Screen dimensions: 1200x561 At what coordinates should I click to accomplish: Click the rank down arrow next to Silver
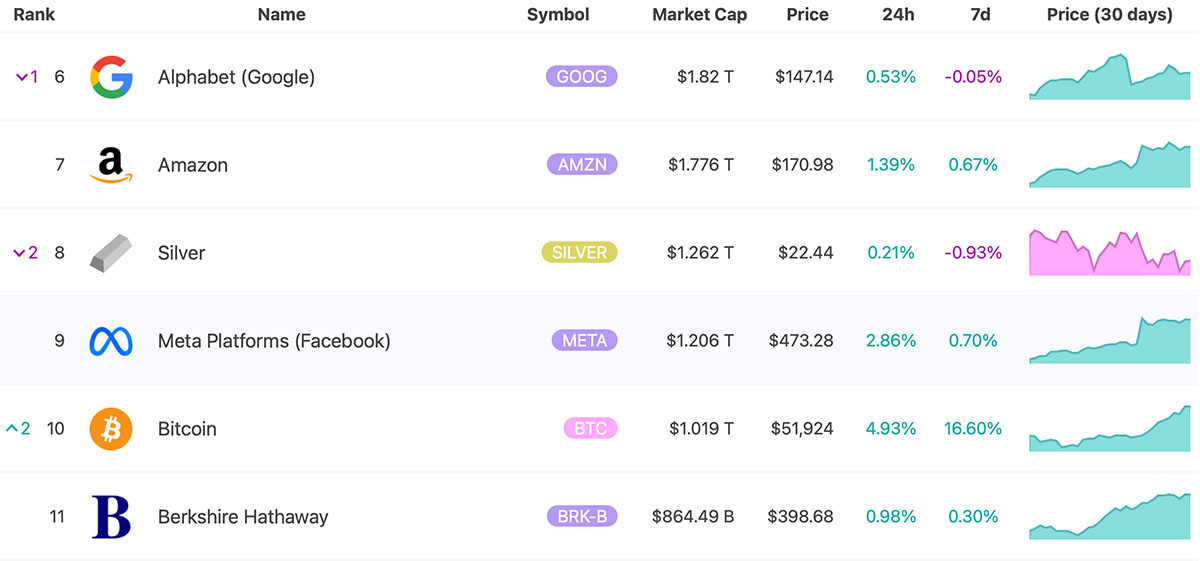(19, 253)
